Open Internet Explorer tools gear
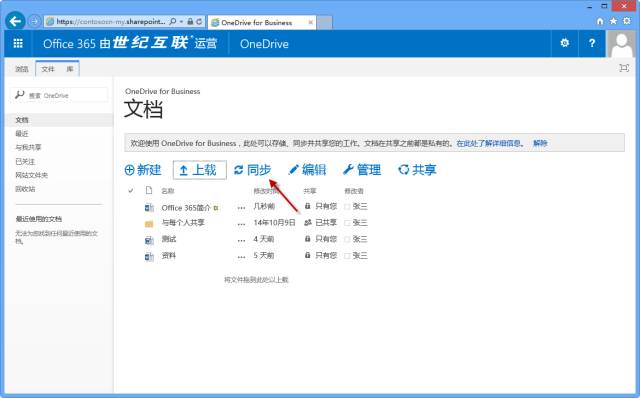This screenshot has width=640, height=398. 627,21
